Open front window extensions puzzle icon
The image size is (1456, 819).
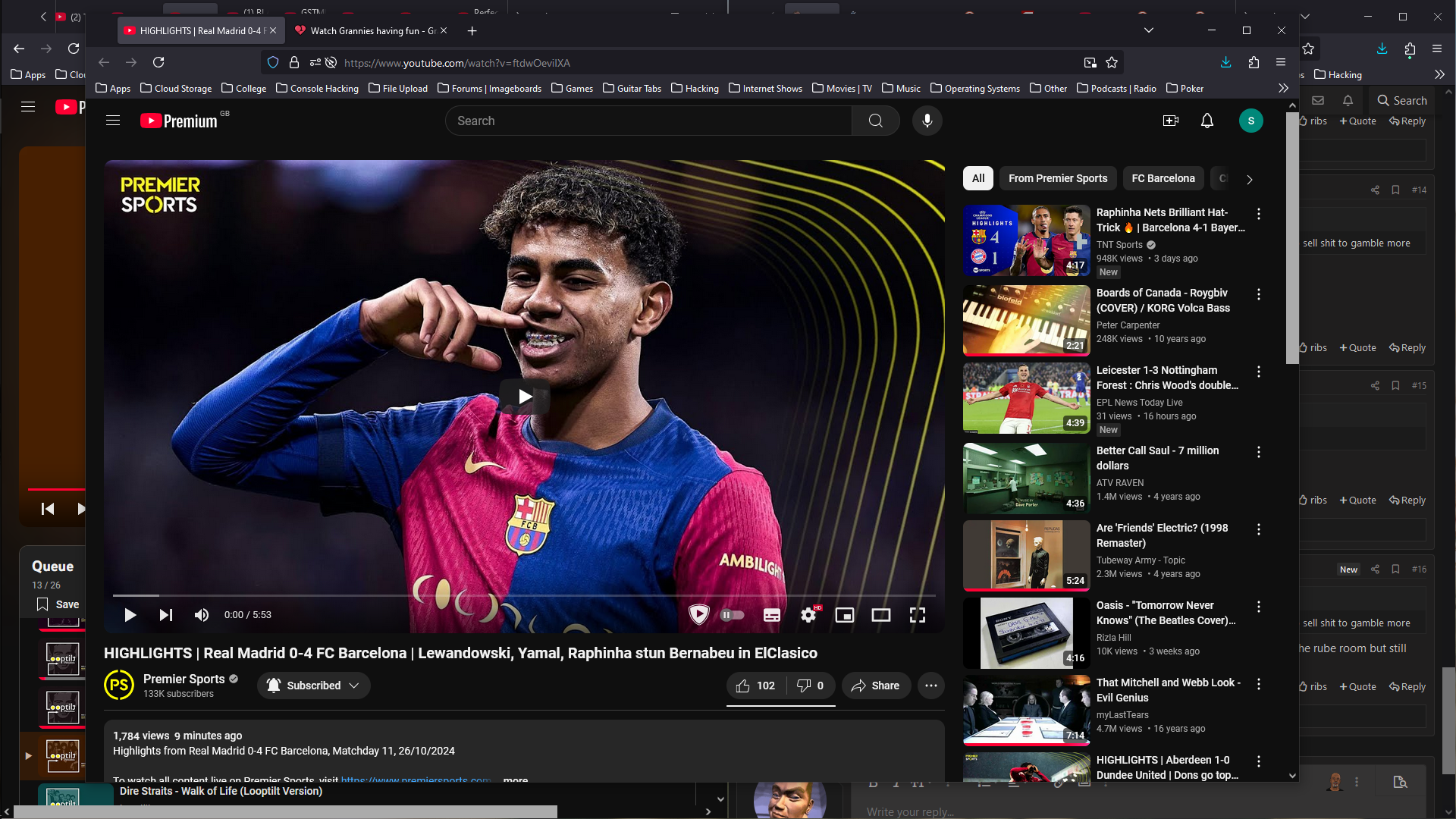1254,62
